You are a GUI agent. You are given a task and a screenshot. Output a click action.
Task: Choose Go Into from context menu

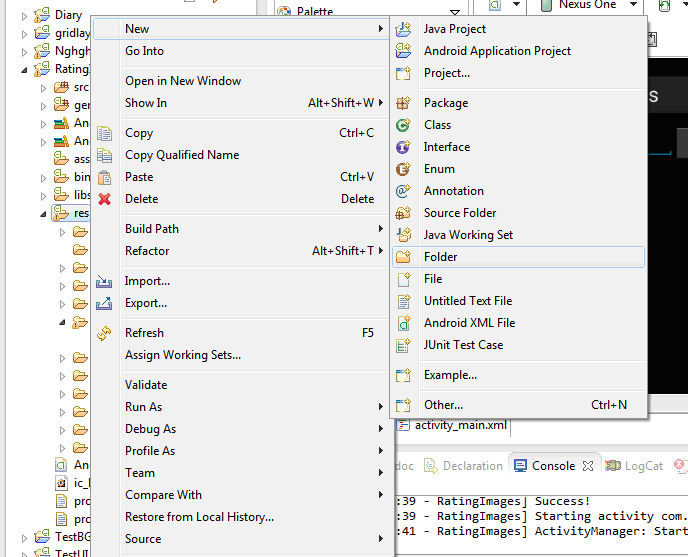pos(240,51)
